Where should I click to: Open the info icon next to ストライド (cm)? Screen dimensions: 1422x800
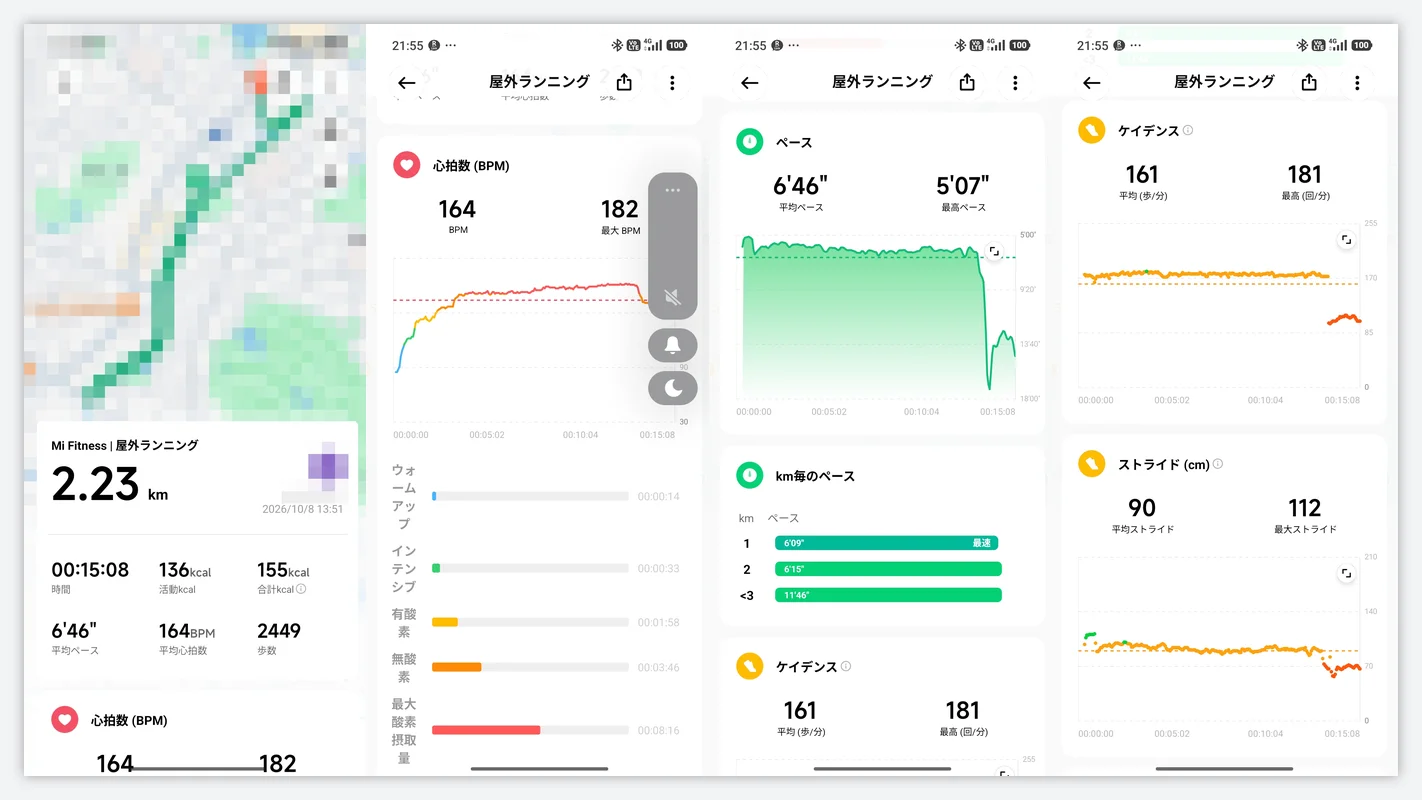click(1218, 464)
